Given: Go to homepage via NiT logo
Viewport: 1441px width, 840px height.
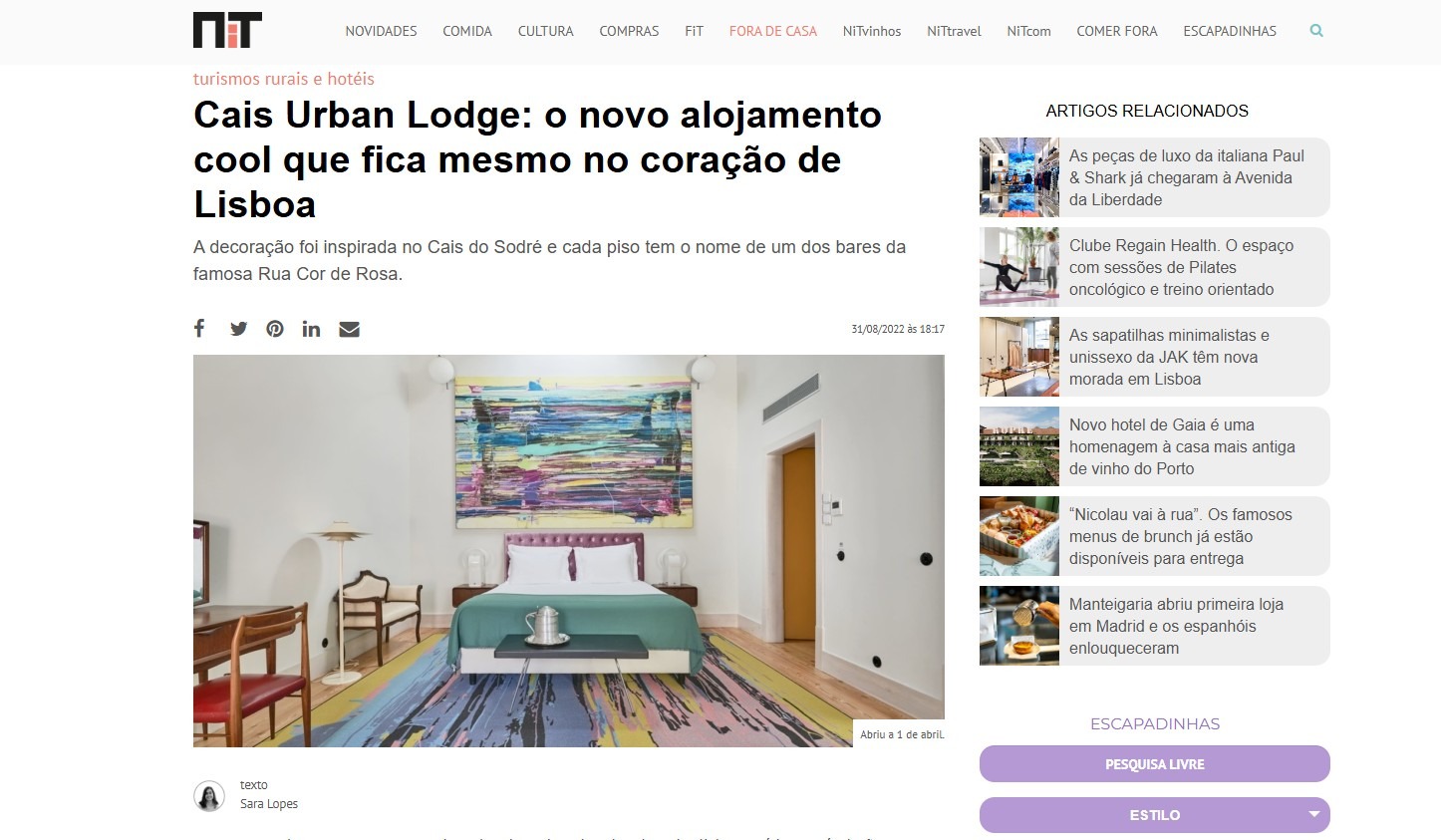Looking at the screenshot, I should 227,30.
